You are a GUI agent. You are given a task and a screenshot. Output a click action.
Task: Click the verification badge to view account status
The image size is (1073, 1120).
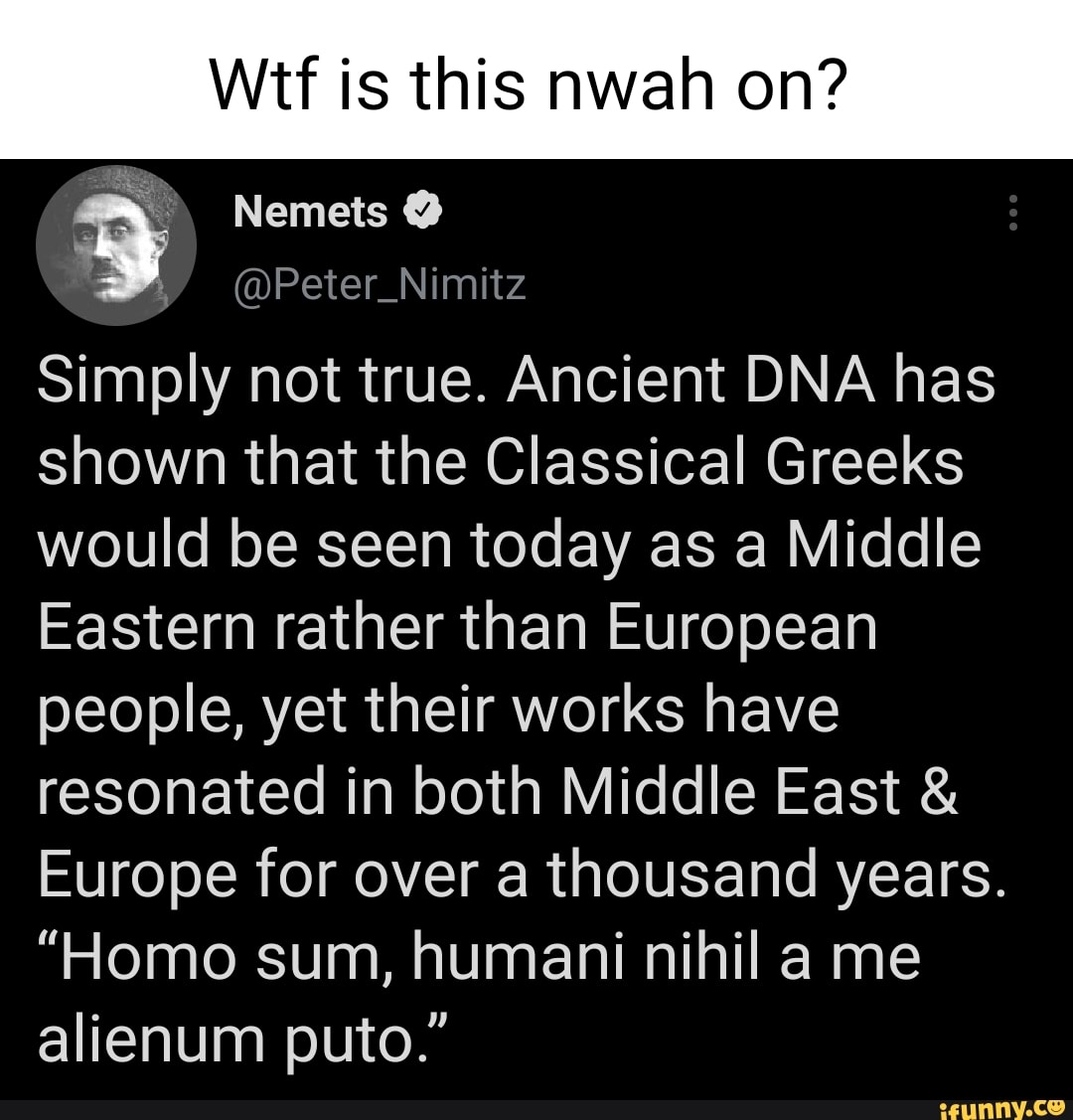(424, 210)
